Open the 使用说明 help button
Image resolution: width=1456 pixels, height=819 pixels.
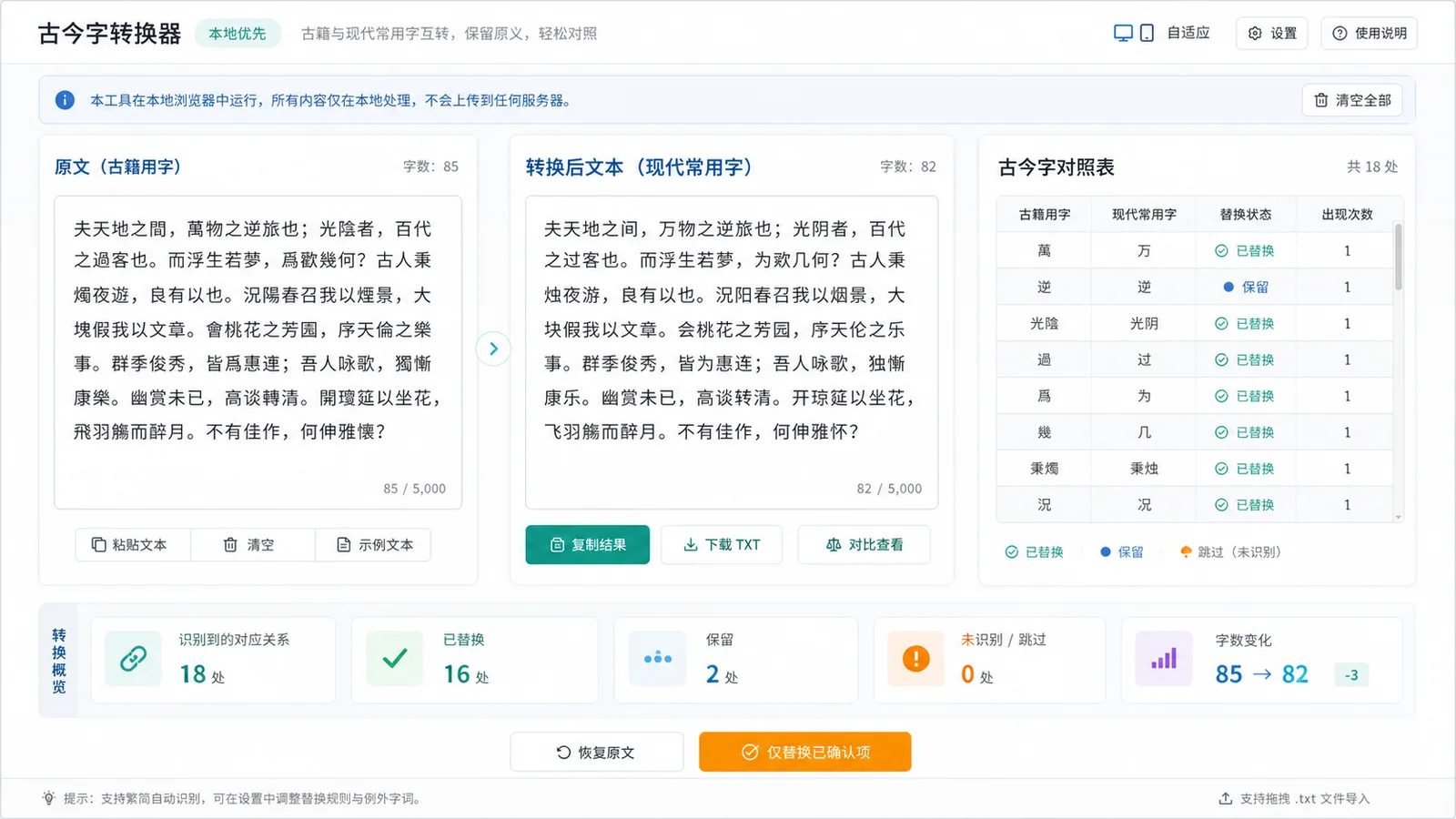(1369, 33)
